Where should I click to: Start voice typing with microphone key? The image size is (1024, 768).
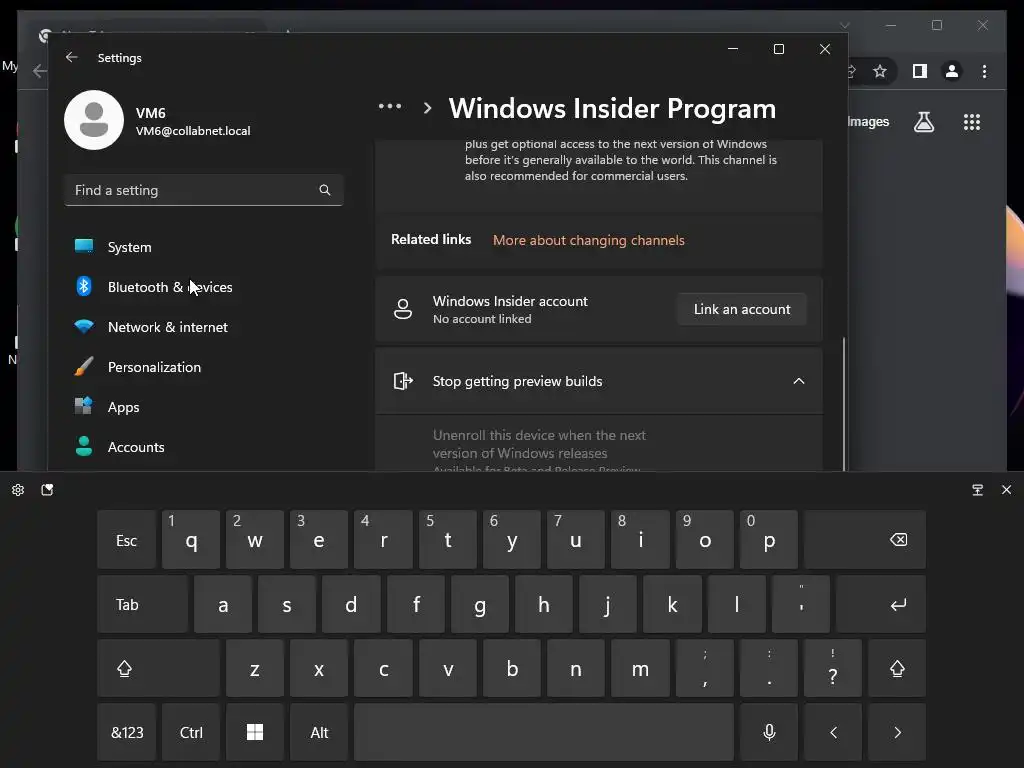pos(769,732)
